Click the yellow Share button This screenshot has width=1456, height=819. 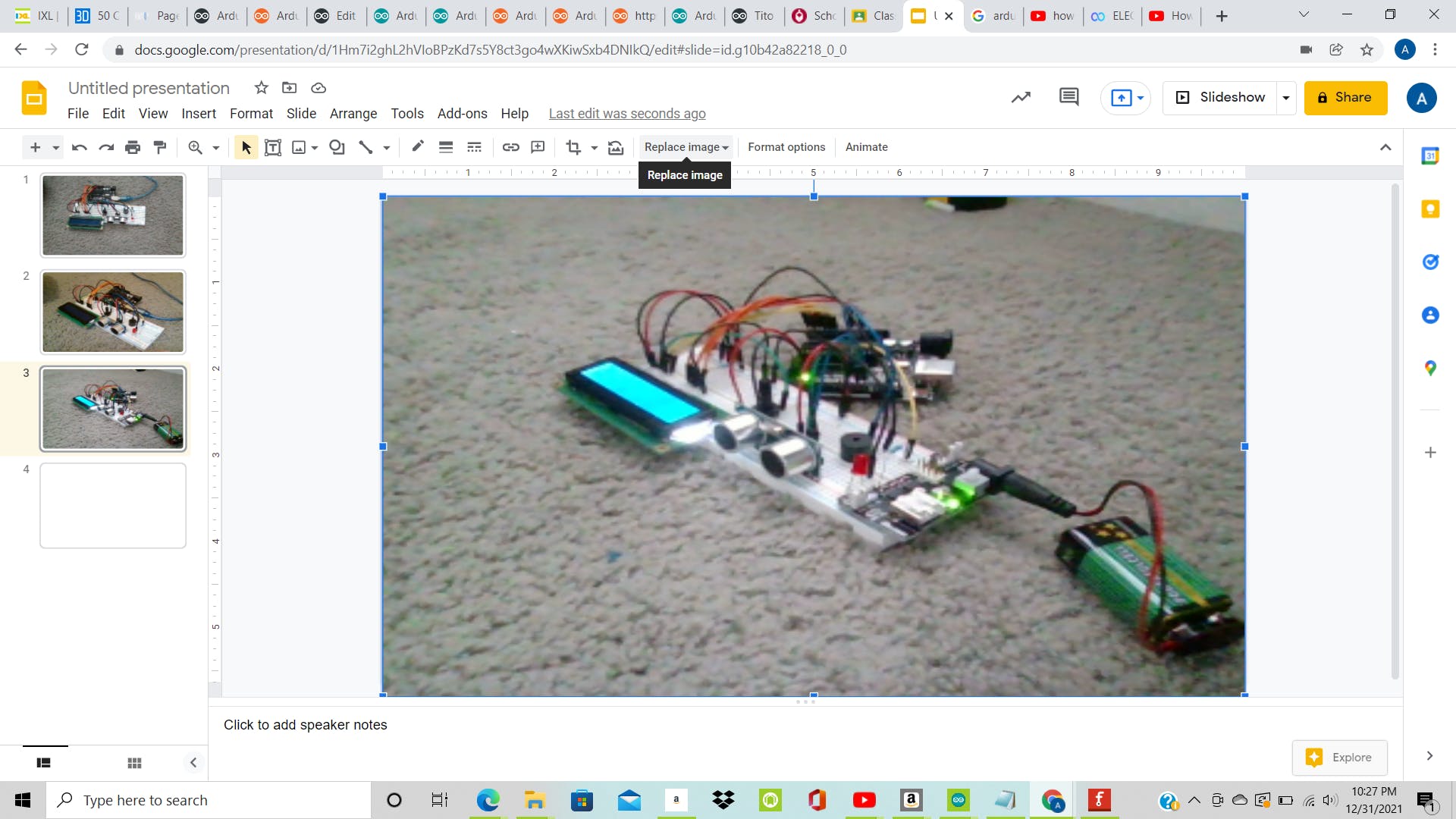(x=1345, y=98)
